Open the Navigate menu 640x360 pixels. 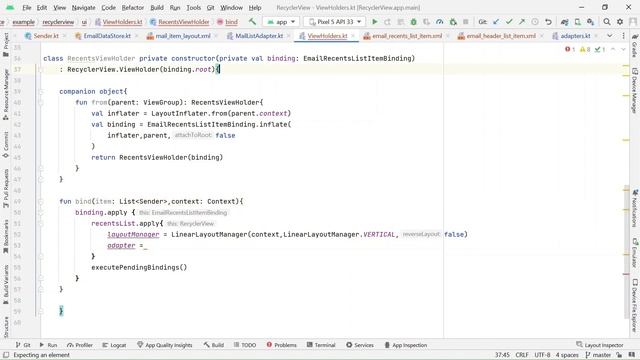pyautogui.click(x=83, y=7)
